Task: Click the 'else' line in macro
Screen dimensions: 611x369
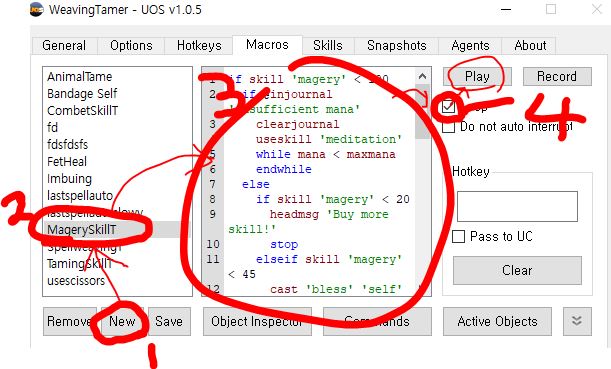Action: tap(256, 184)
